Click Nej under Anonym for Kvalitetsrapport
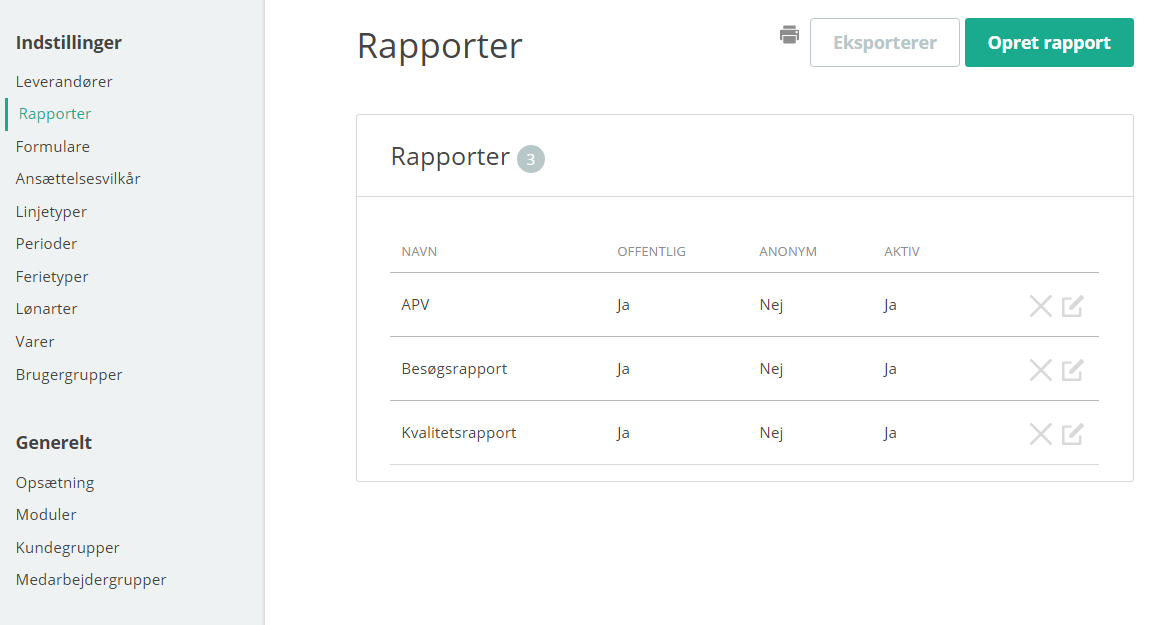Screen dimensions: 1162x625 pos(771,434)
